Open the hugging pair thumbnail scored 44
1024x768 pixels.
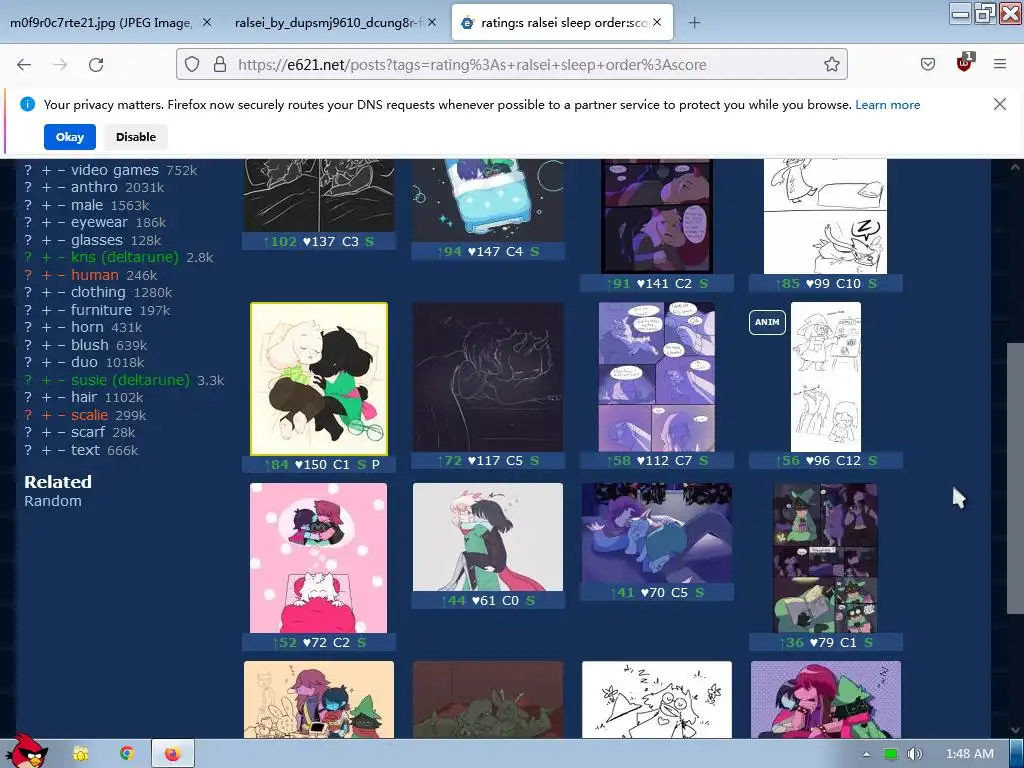click(488, 537)
